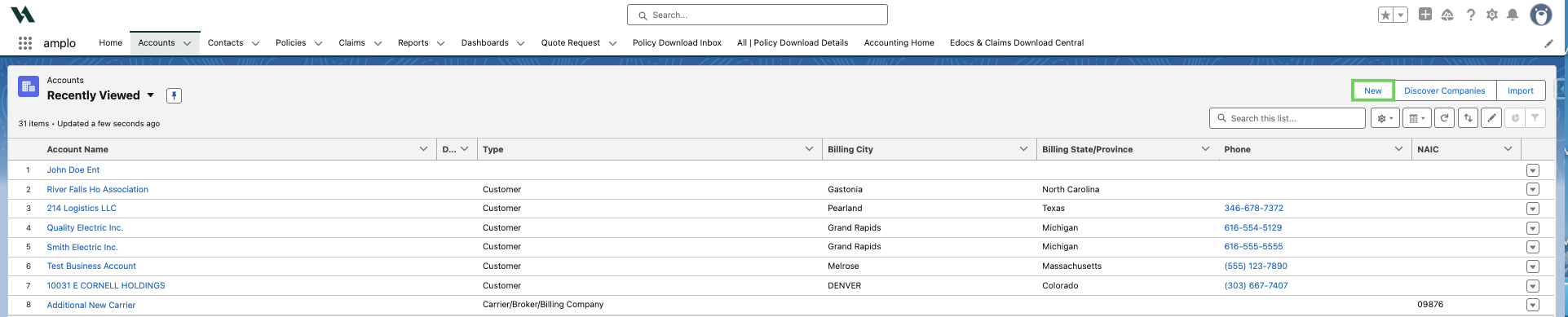
Task: Open Type column actions chevron
Action: click(809, 149)
